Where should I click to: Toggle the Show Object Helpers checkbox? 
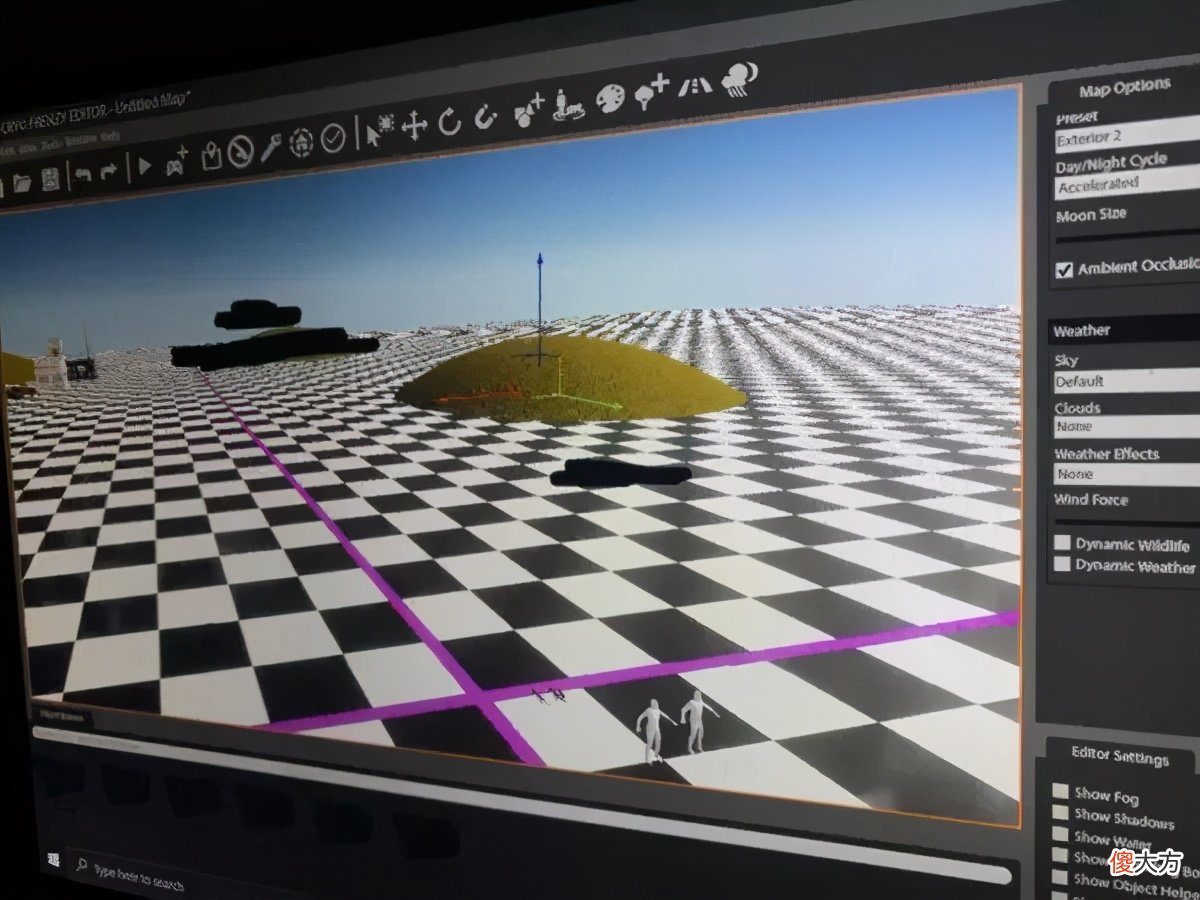(x=1062, y=879)
